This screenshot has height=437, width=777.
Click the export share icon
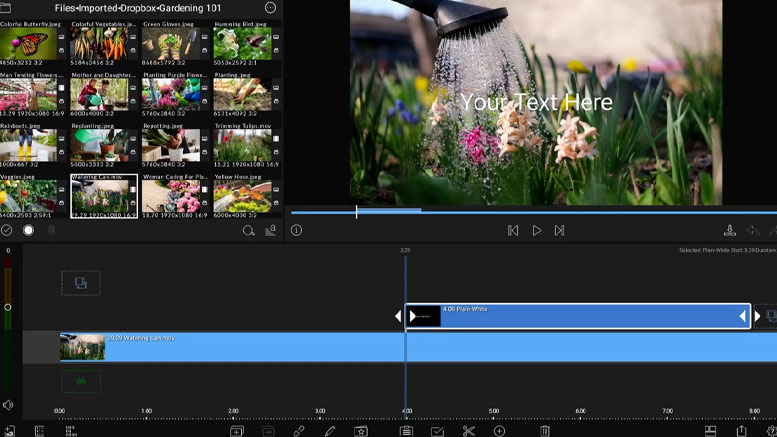[741, 431]
